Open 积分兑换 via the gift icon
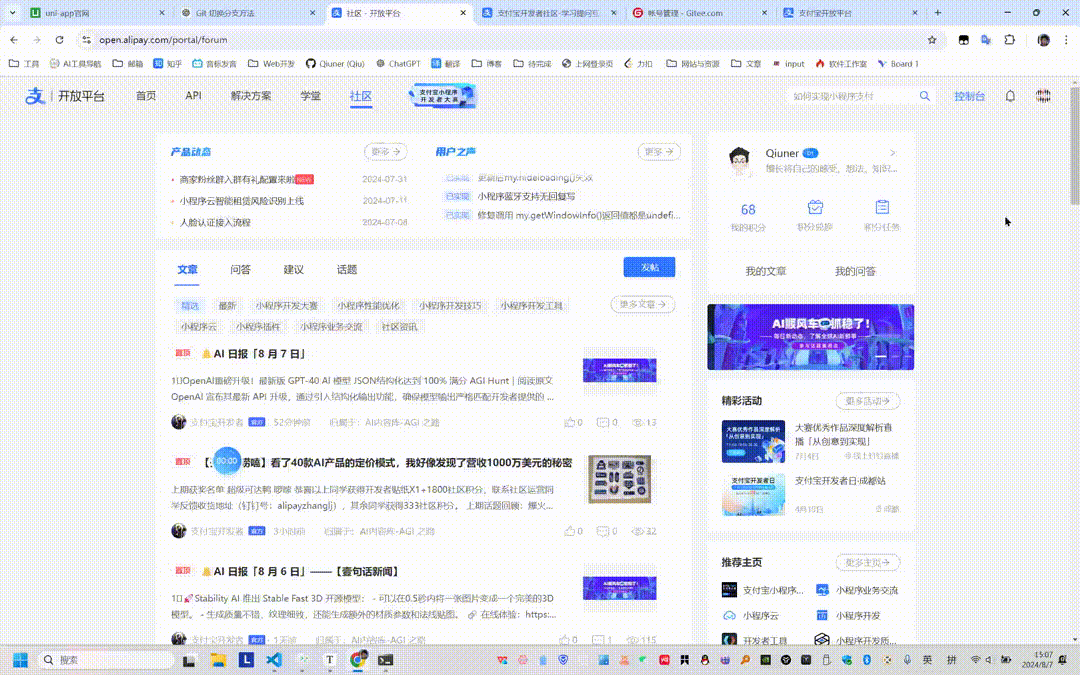Screen dimensions: 1080x675 [814, 205]
